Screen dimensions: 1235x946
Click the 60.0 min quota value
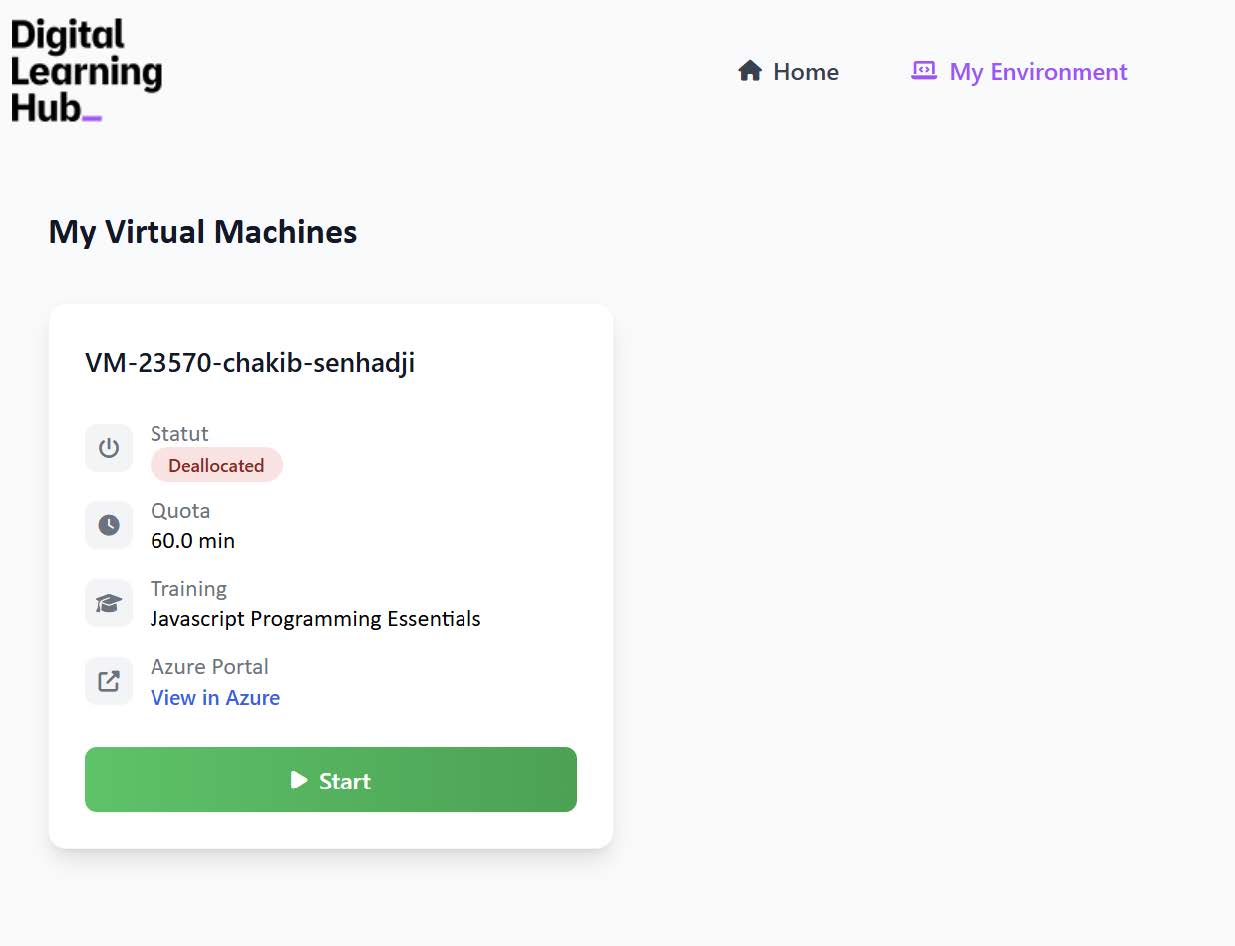[x=193, y=541]
